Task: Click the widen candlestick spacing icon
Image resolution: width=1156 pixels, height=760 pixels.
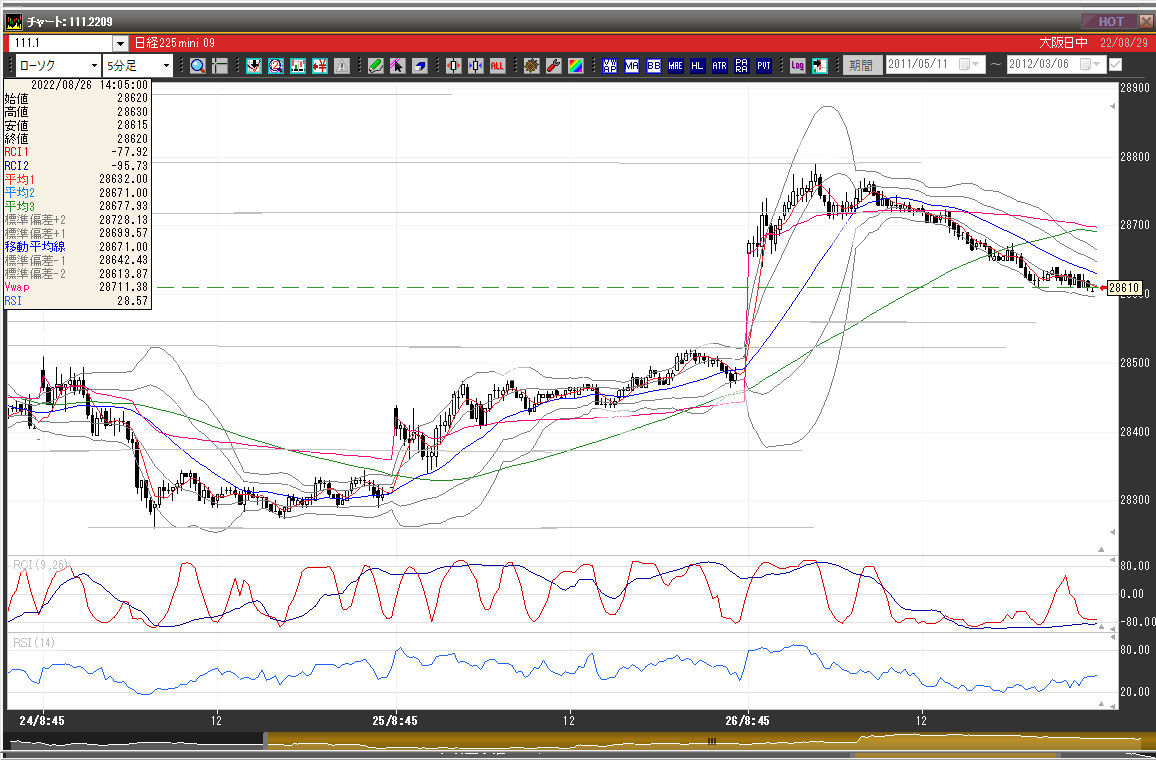Action: [453, 66]
